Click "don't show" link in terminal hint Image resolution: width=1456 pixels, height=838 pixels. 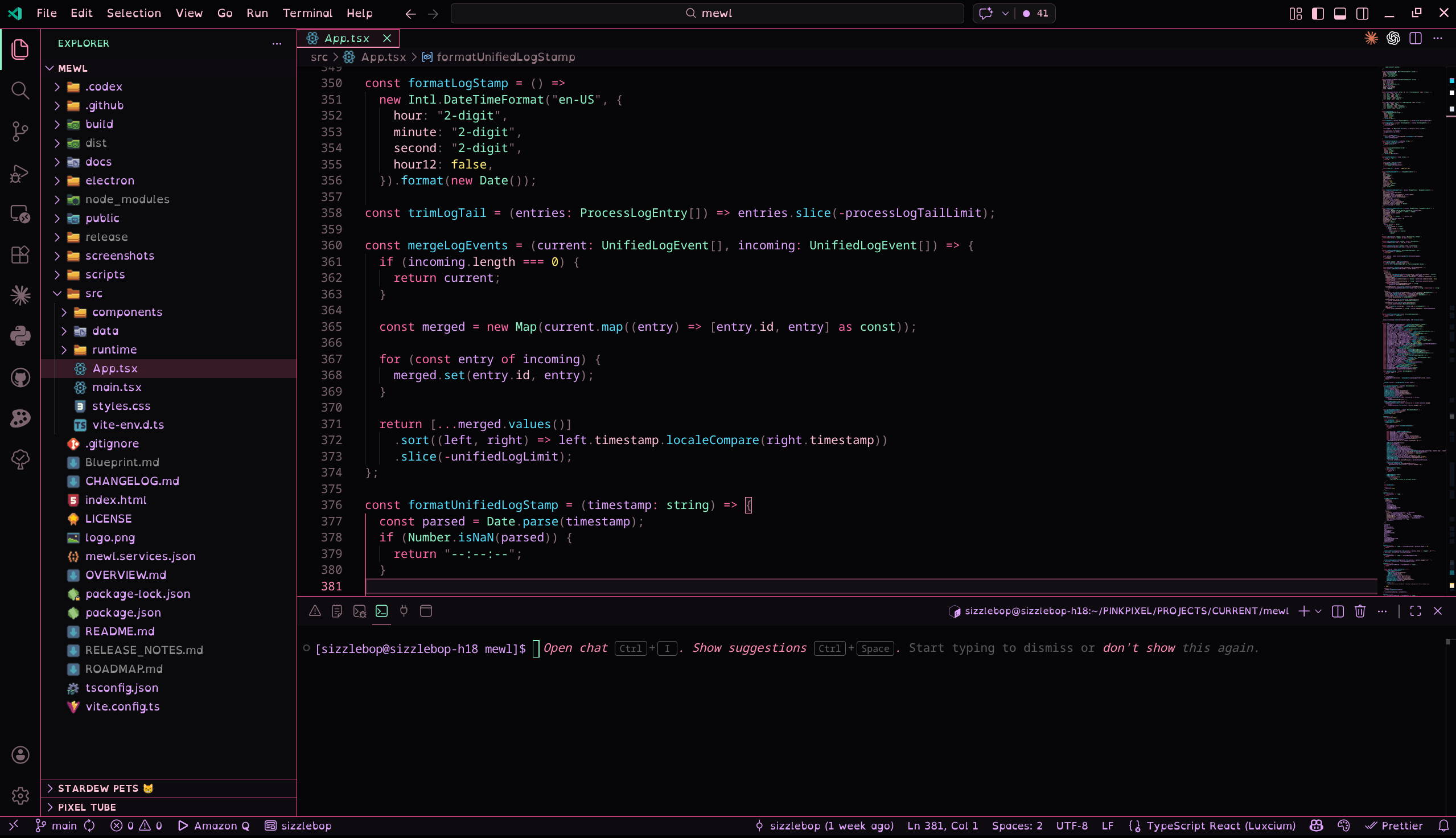pos(1138,648)
